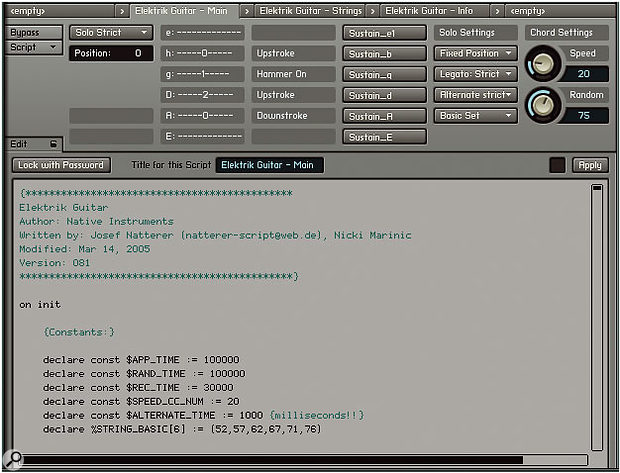Click the Speed knob
The width and height of the screenshot is (620, 473).
point(543,64)
